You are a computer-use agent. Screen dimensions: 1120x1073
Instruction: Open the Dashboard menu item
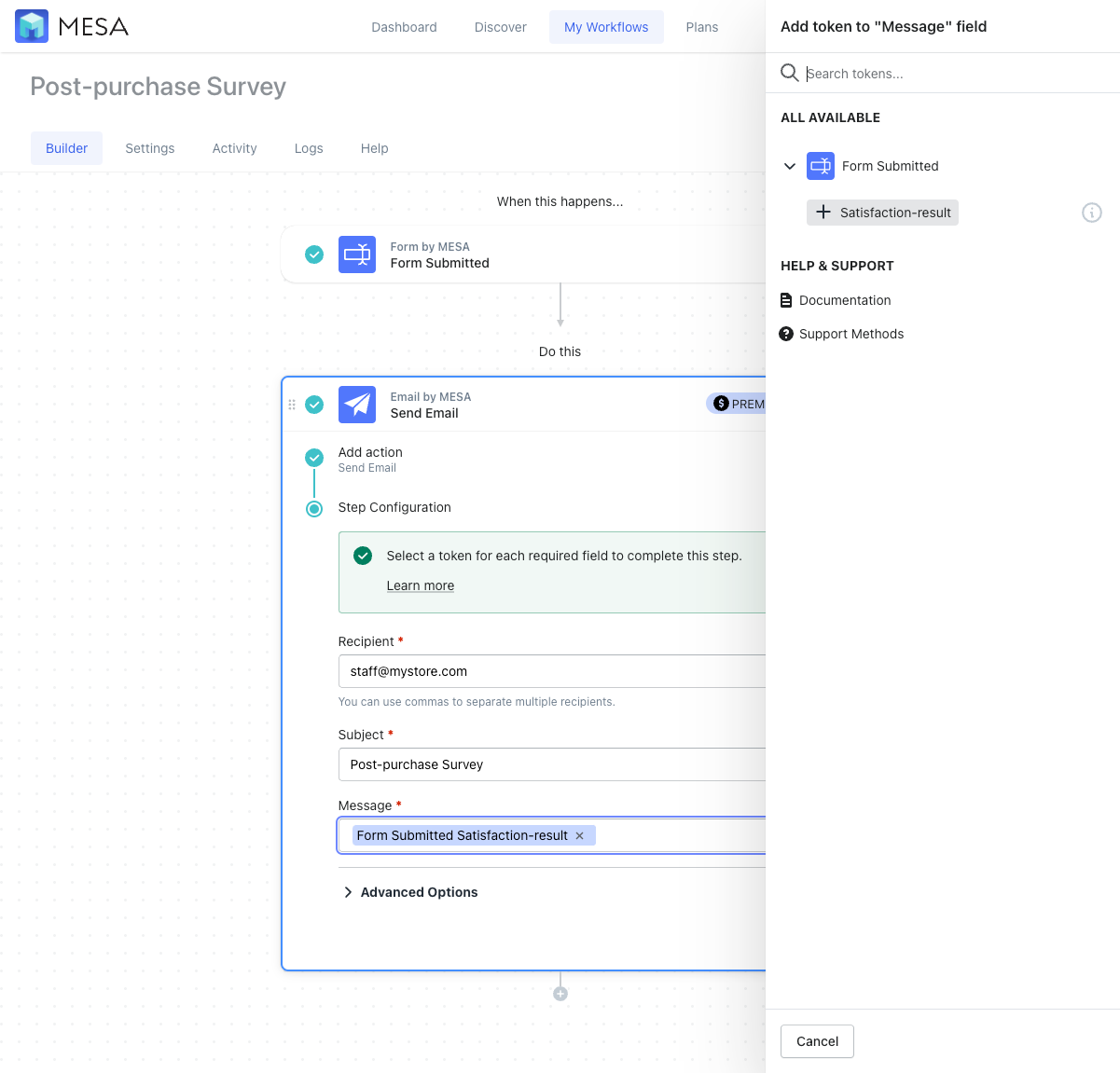[404, 27]
